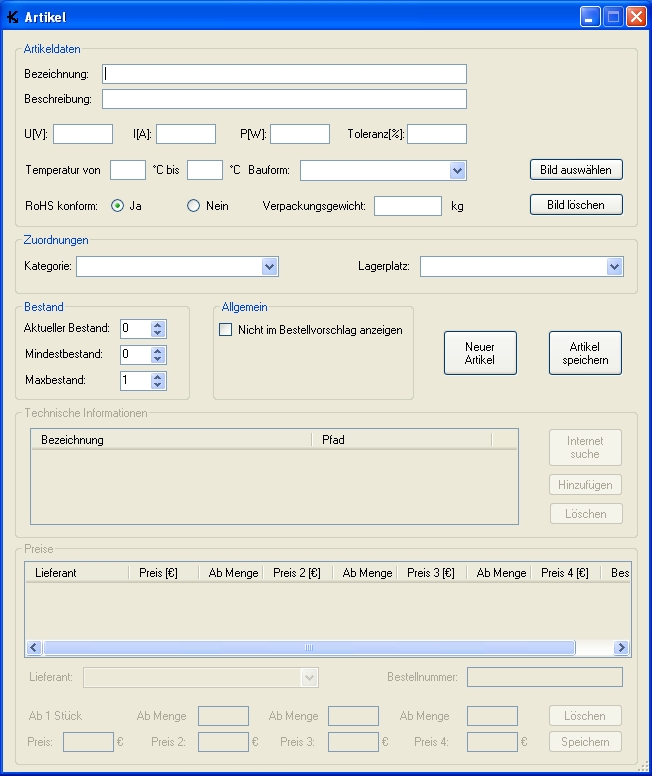Increase Maxbestand with up arrow

157,377
